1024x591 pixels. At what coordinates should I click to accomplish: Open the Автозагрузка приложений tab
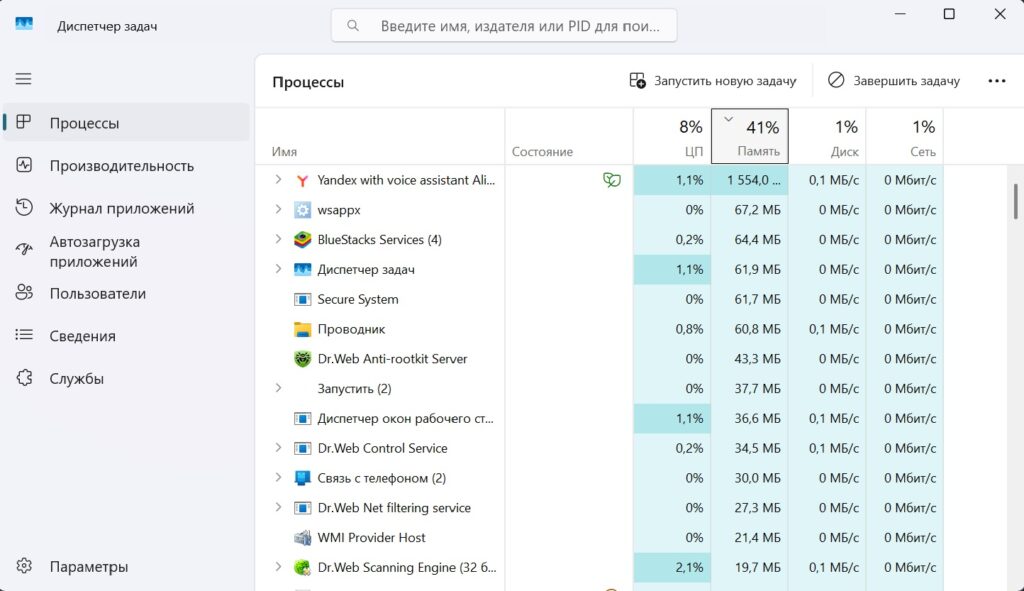126,251
